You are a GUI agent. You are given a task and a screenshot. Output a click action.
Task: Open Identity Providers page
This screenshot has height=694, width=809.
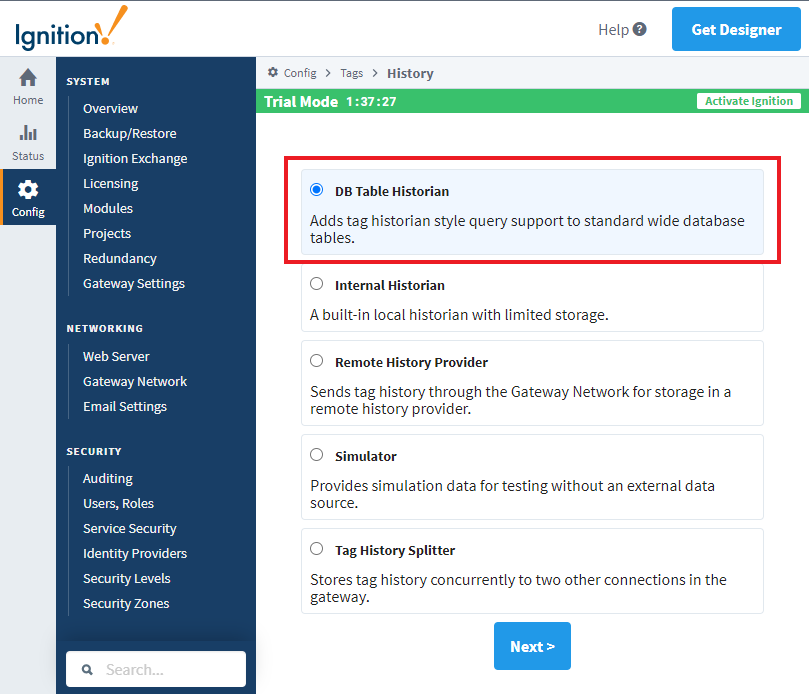click(135, 554)
